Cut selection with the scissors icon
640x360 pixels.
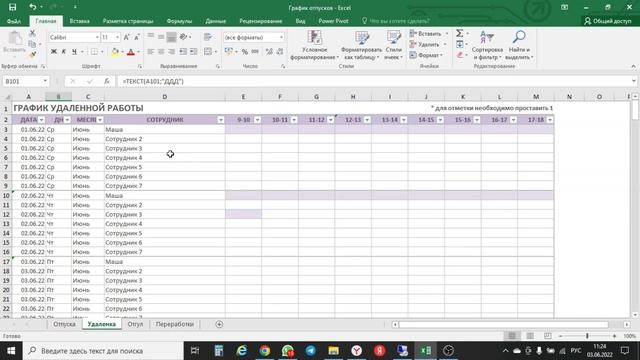32,33
